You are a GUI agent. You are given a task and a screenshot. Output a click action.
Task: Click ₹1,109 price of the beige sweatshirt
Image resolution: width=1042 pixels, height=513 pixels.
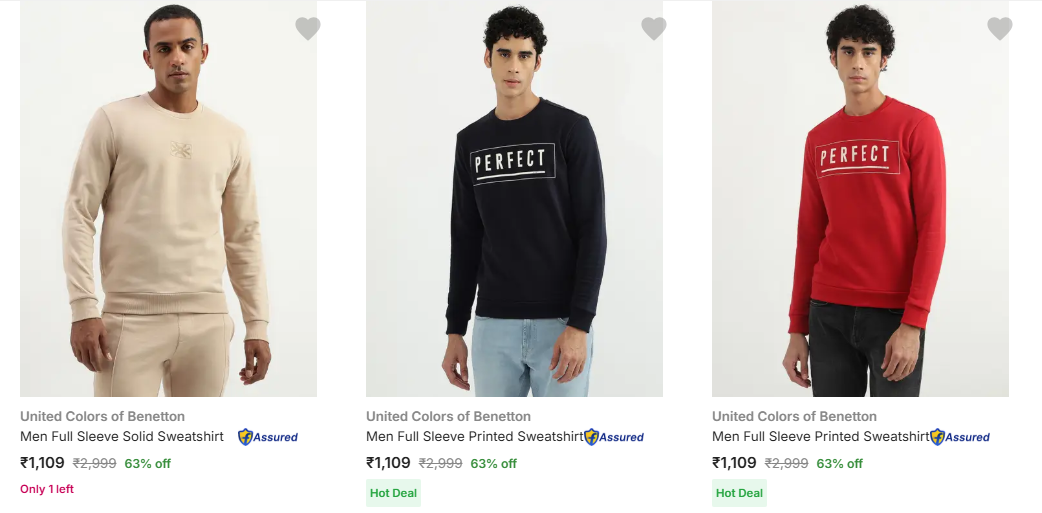[x=42, y=463]
